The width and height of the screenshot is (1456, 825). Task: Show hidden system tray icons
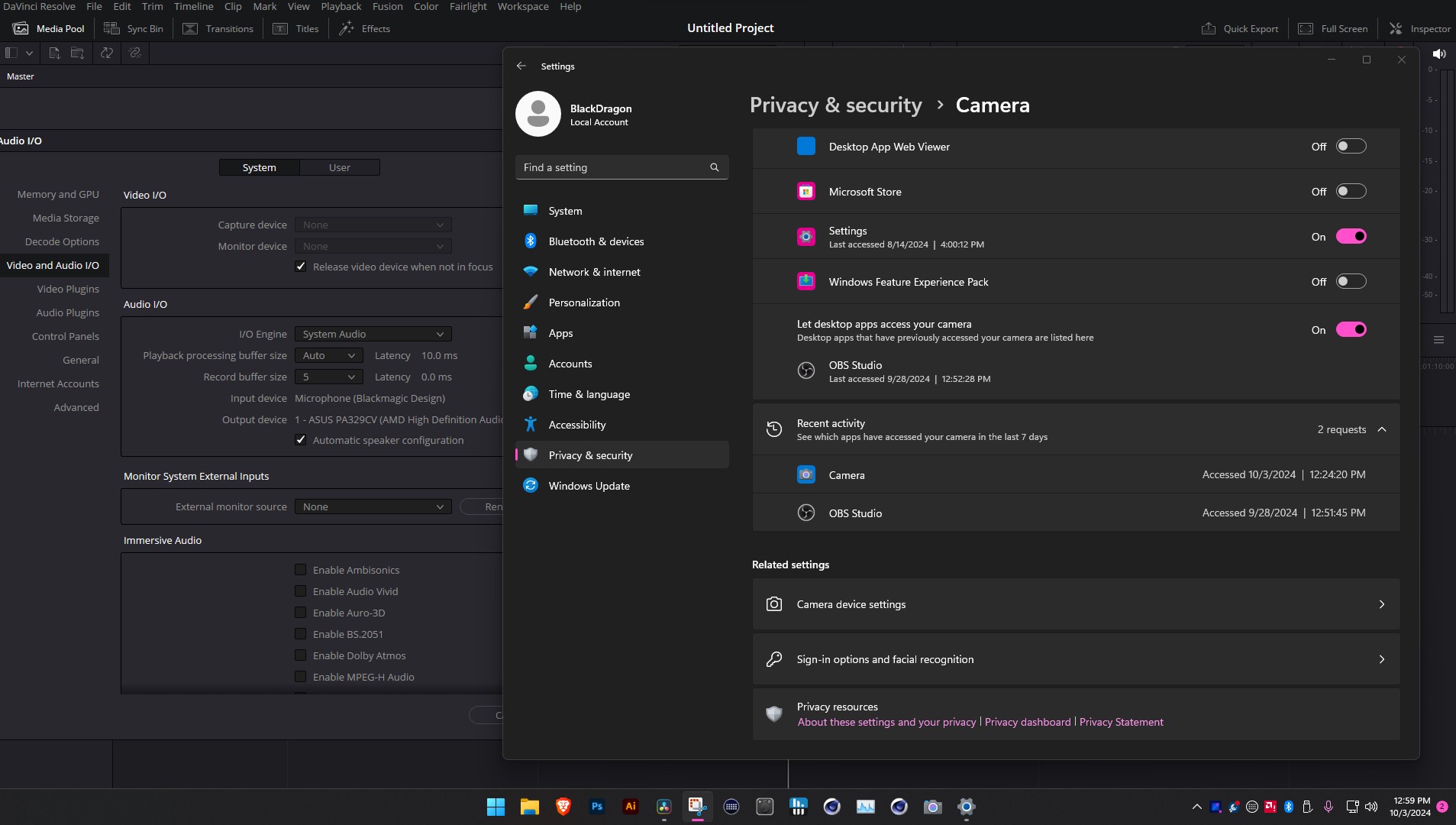[1196, 807]
